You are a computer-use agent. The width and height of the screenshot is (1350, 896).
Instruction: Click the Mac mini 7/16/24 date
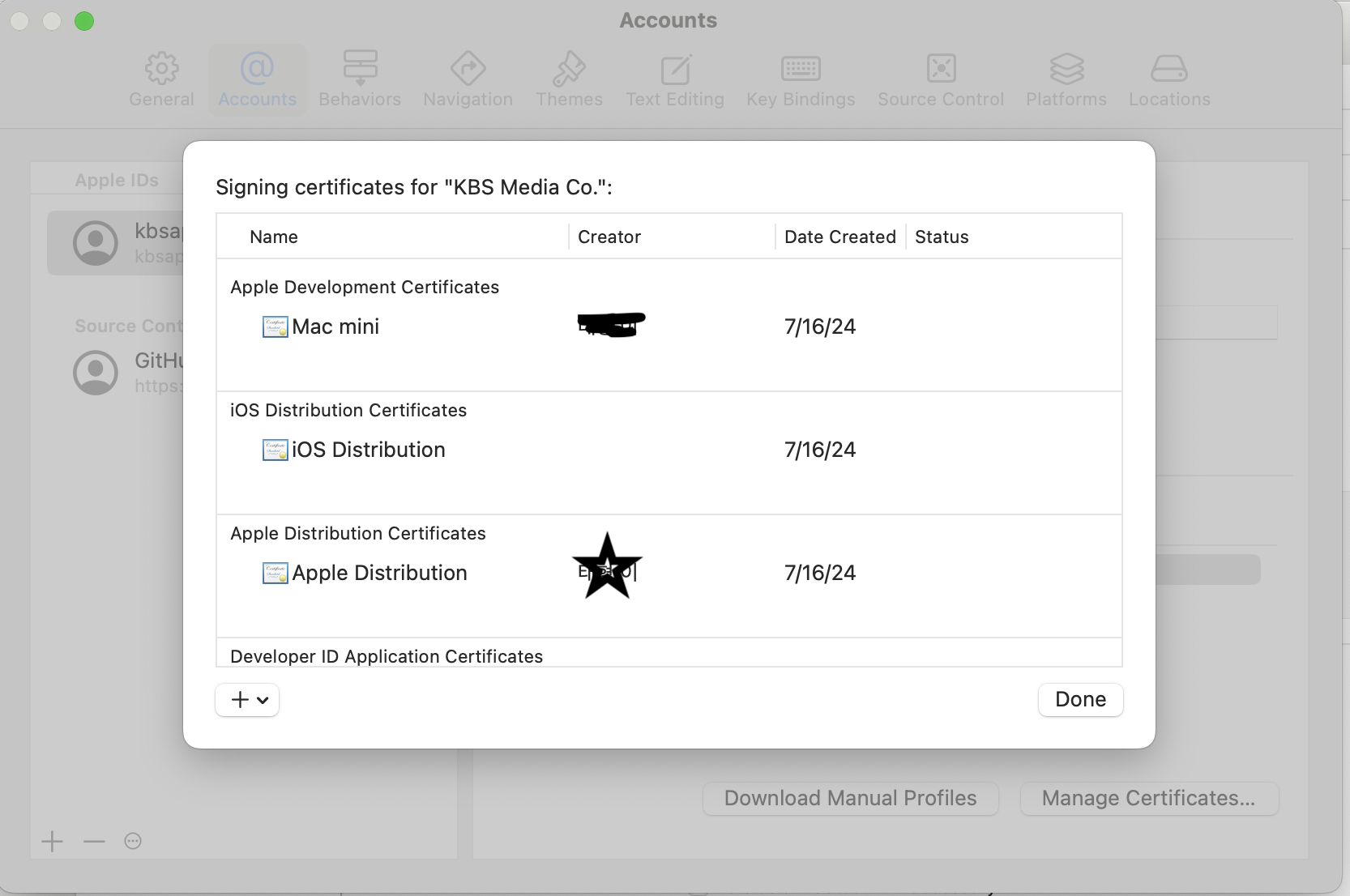tap(820, 327)
